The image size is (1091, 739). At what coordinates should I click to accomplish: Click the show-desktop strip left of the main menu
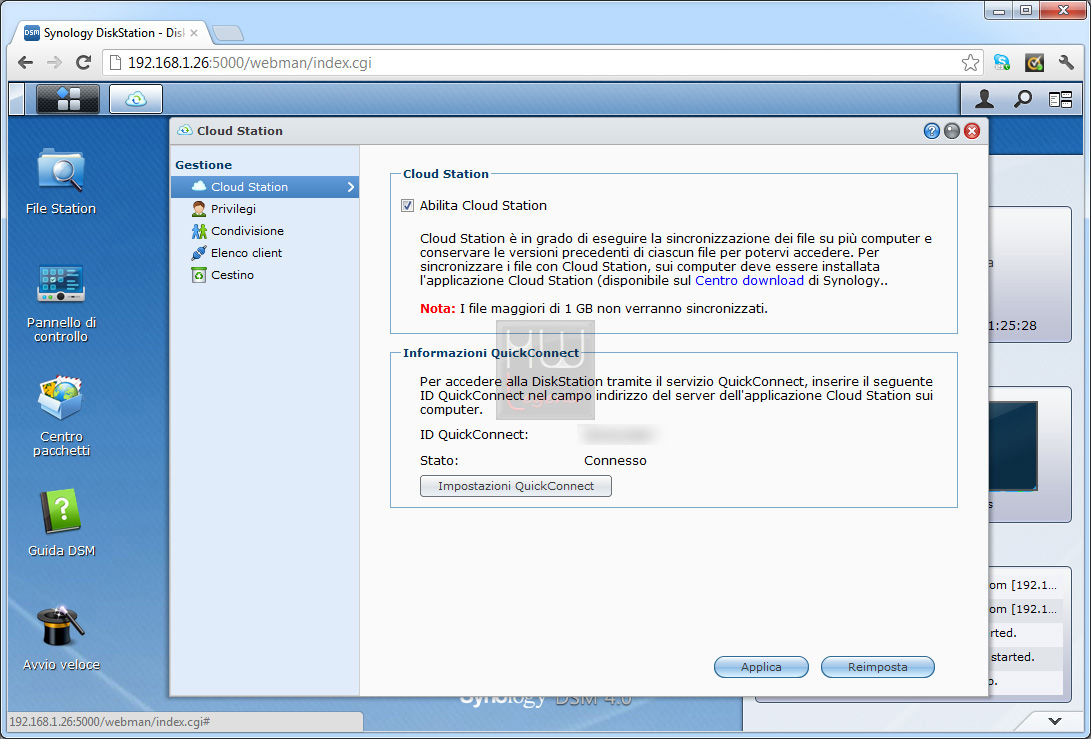click(17, 99)
